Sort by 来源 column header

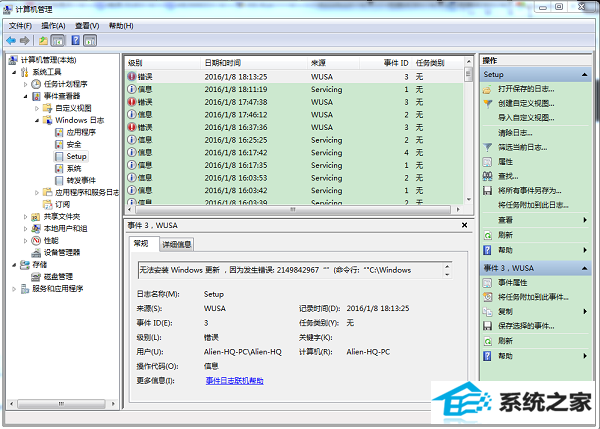pos(333,63)
